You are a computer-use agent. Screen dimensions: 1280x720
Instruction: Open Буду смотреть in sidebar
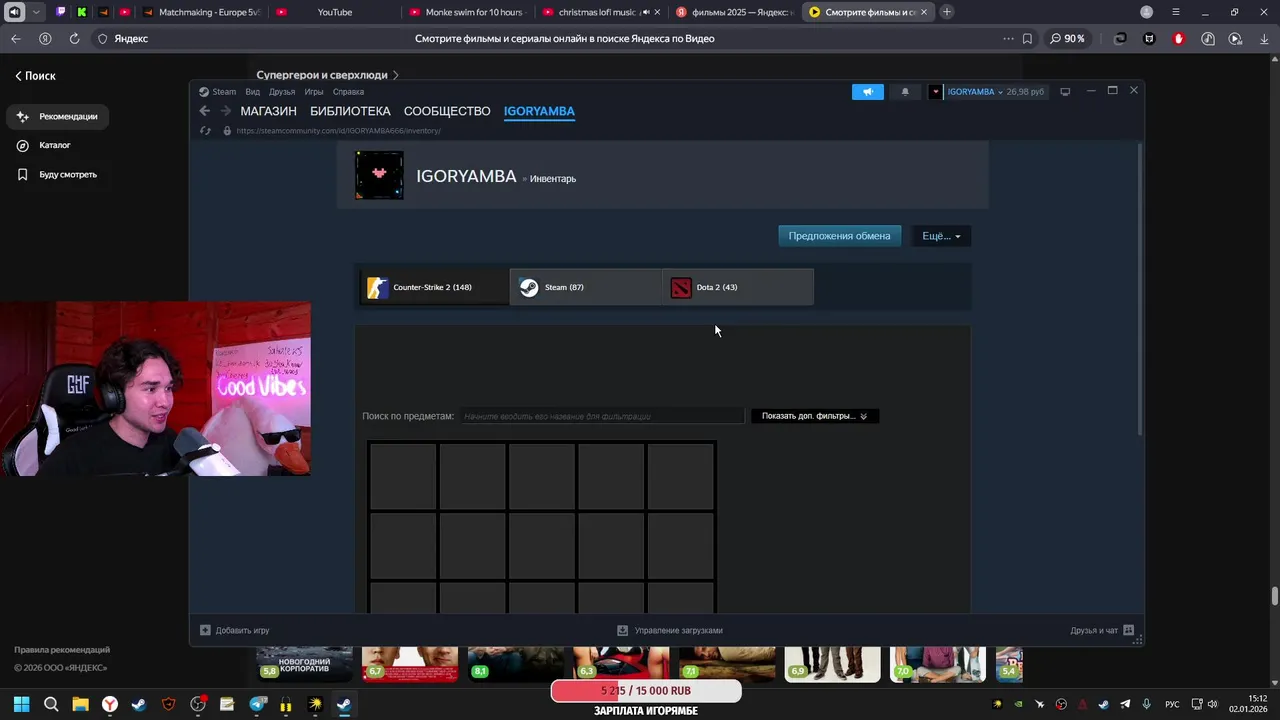point(57,175)
